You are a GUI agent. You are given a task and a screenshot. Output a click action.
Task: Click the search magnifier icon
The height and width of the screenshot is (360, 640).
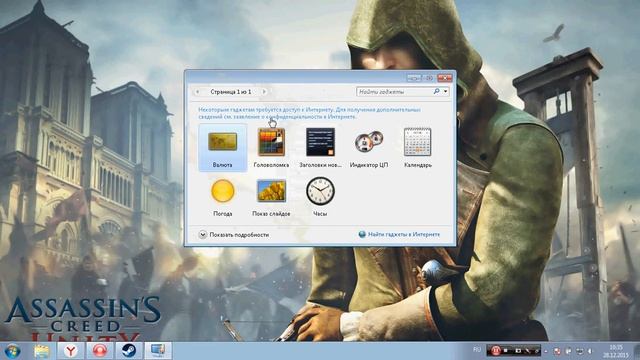436,91
